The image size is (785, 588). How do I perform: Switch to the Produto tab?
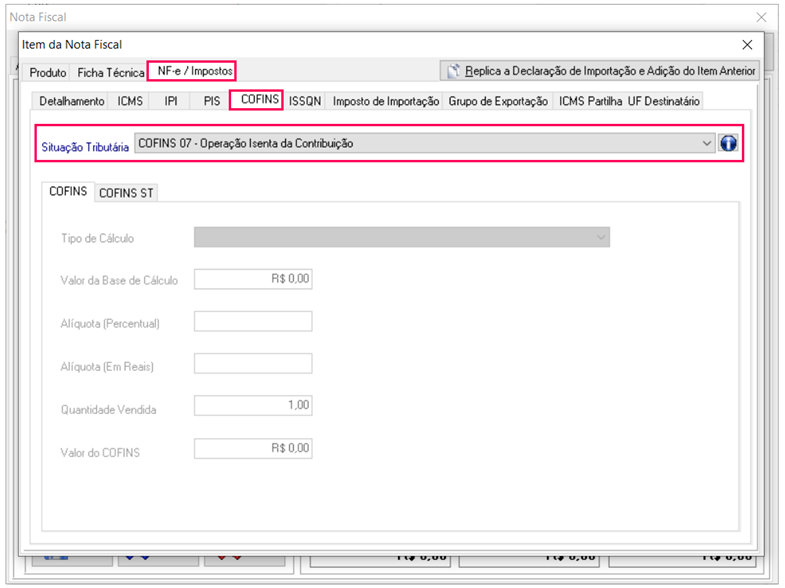[x=48, y=73]
